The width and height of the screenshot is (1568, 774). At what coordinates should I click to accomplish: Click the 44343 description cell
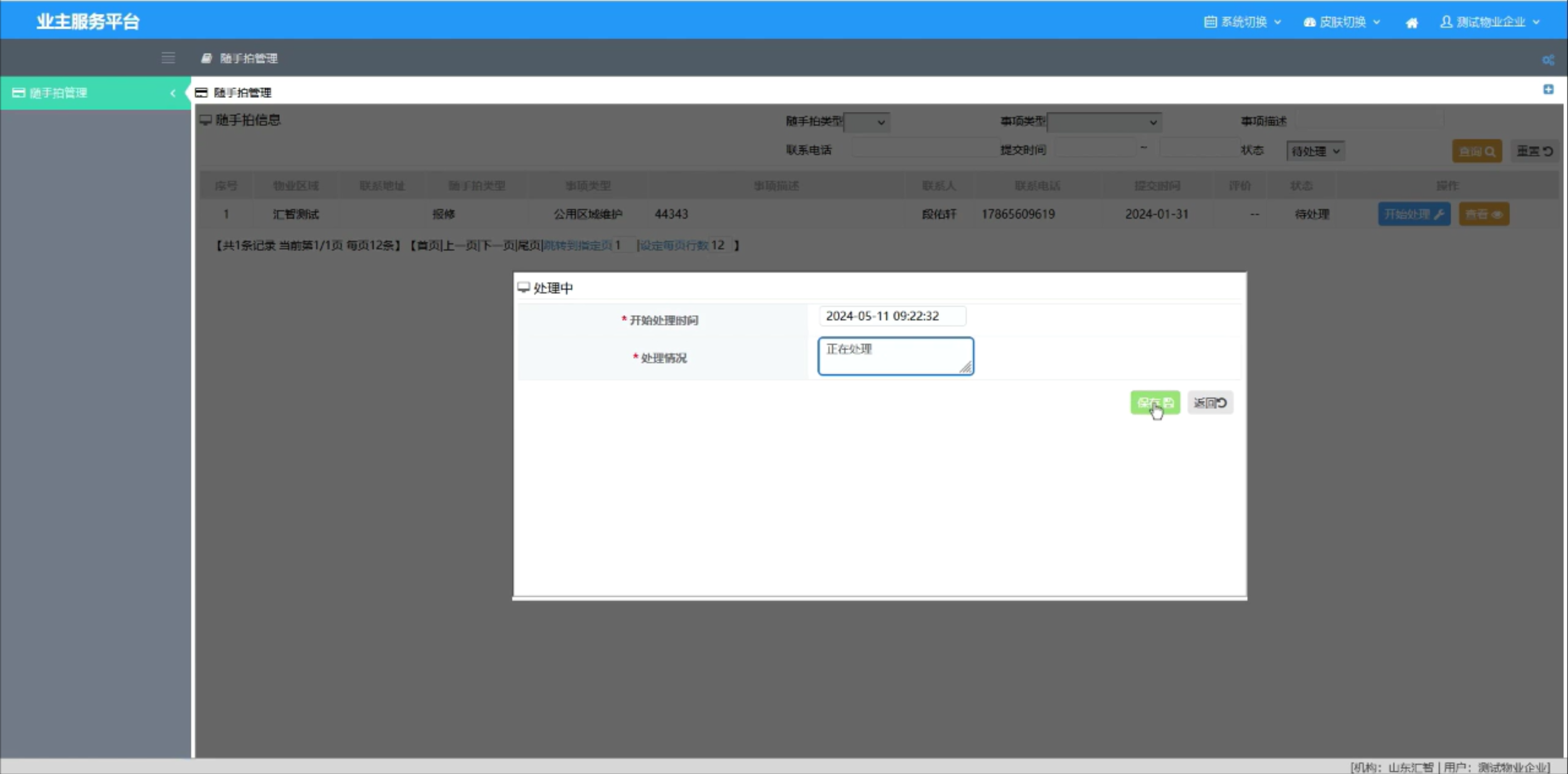pyautogui.click(x=671, y=214)
